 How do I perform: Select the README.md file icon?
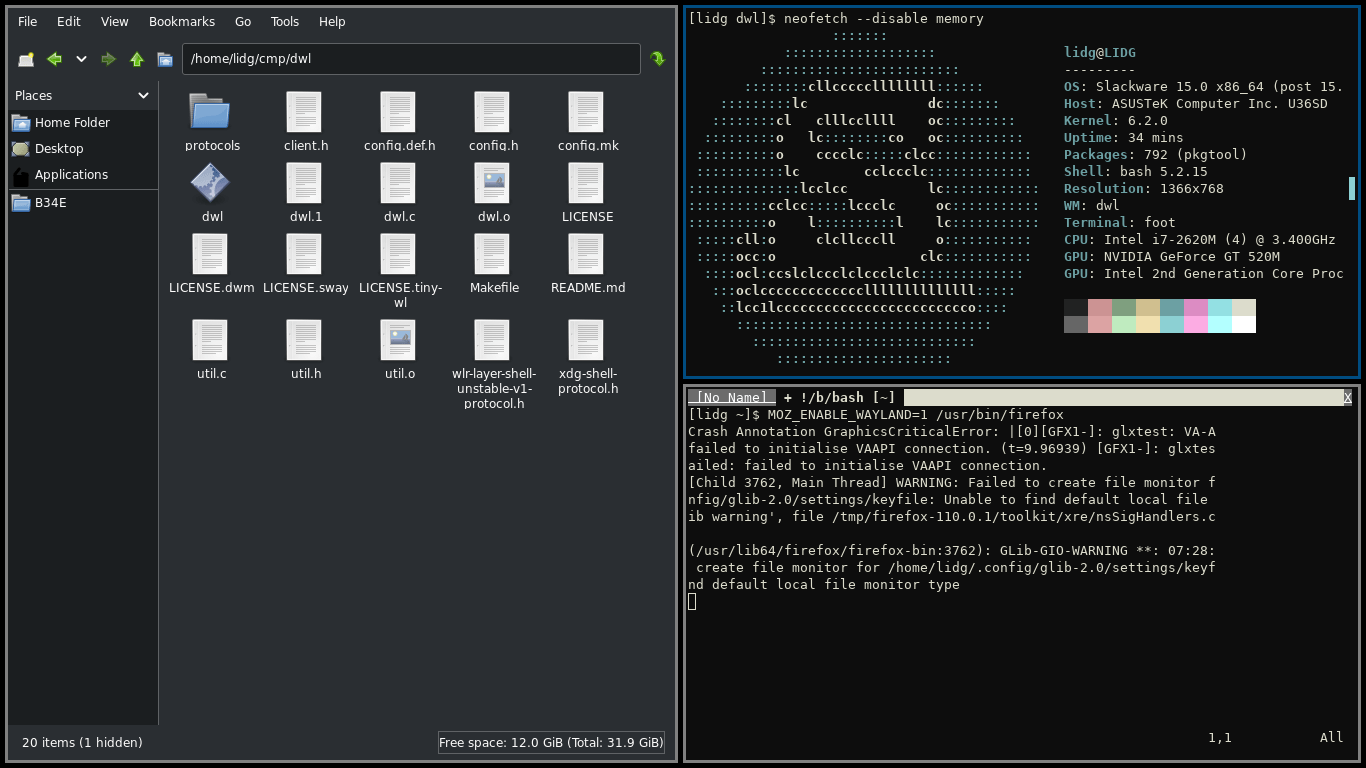586,254
